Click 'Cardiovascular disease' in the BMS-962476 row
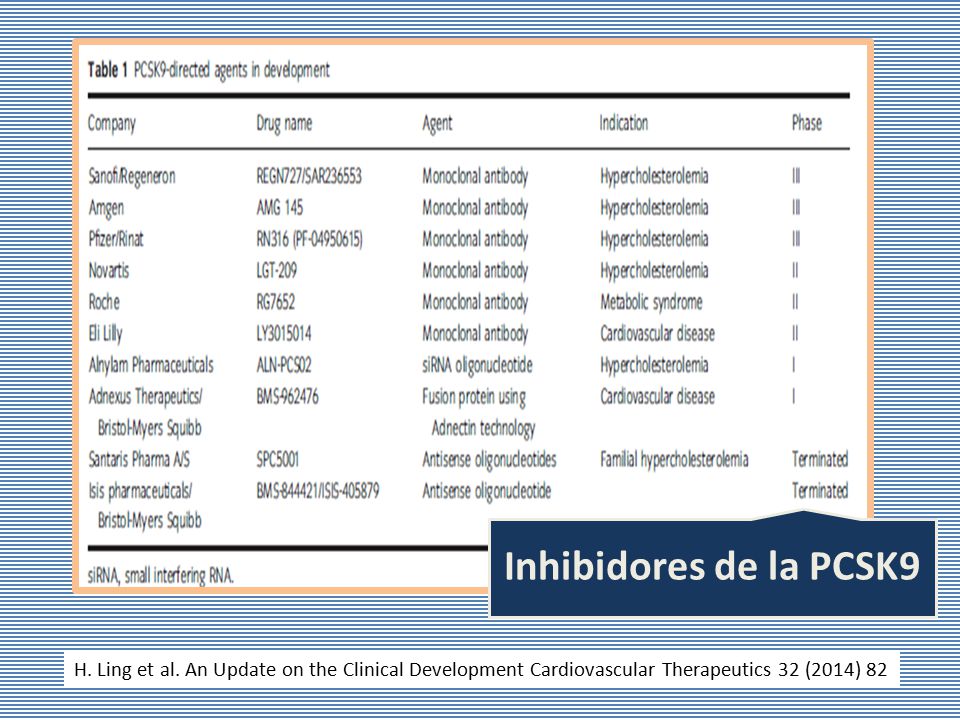960x720 pixels. point(657,397)
